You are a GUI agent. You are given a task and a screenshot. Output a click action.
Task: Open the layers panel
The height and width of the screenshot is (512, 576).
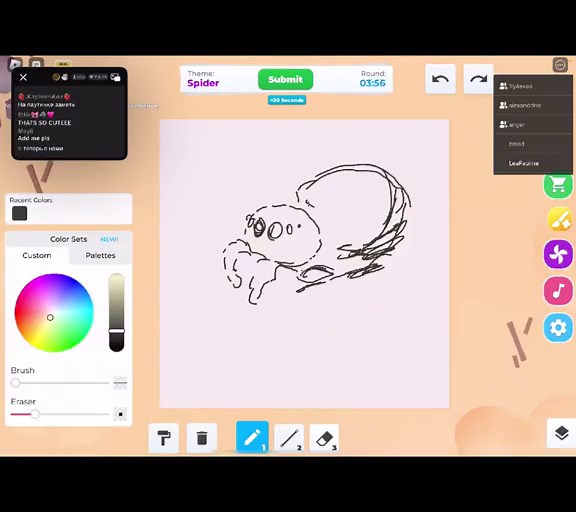[561, 433]
